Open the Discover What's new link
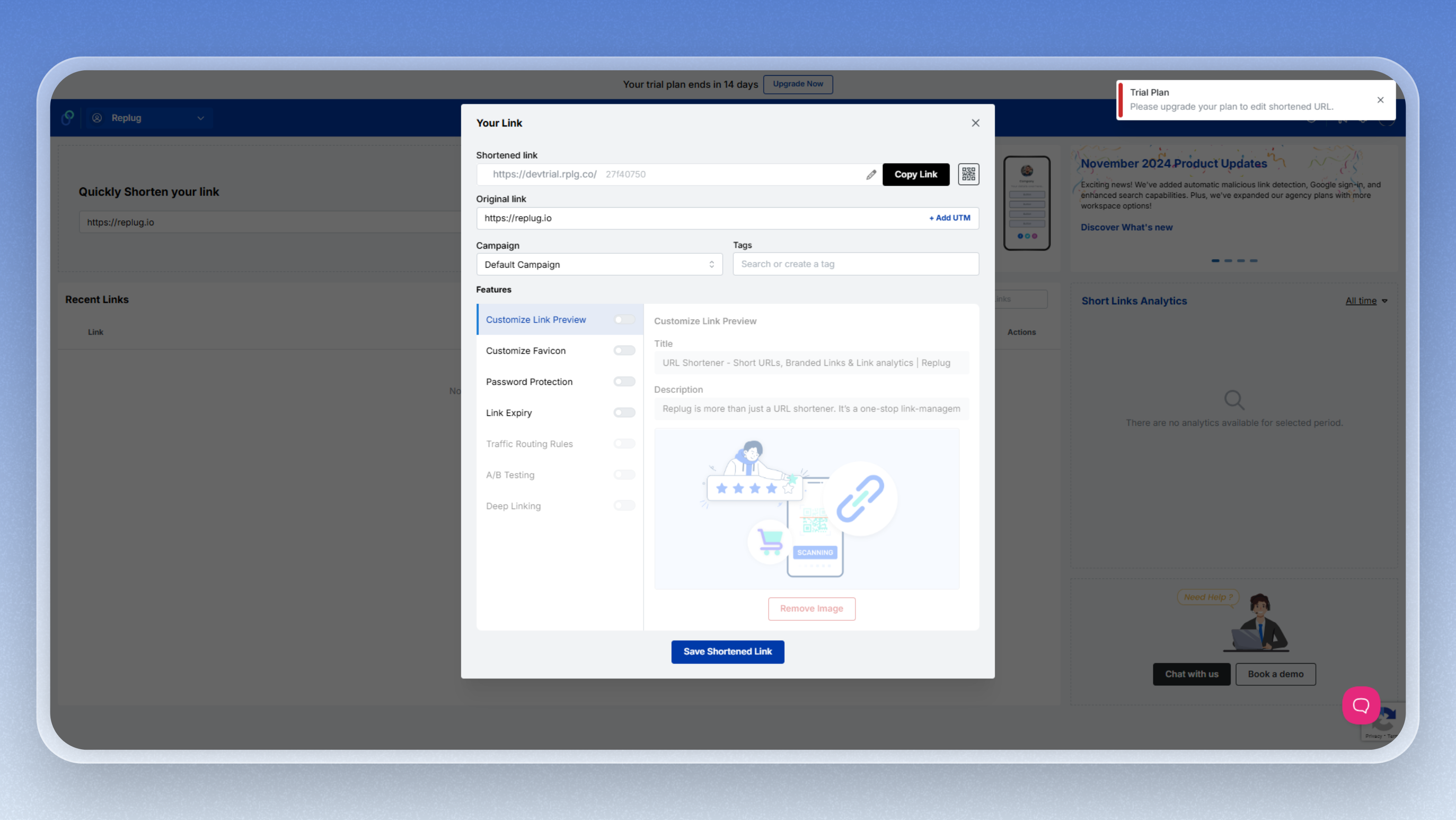The width and height of the screenshot is (1456, 820). [1127, 227]
